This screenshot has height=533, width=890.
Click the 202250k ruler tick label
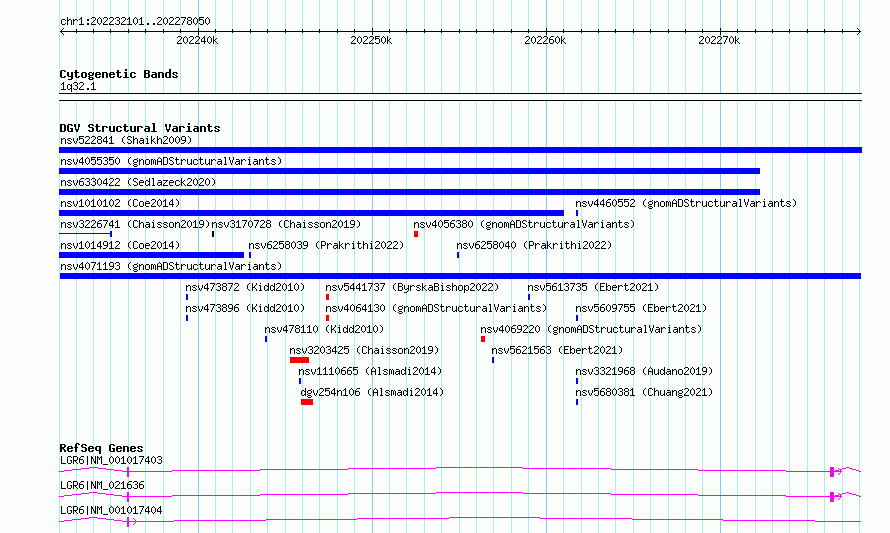(371, 40)
